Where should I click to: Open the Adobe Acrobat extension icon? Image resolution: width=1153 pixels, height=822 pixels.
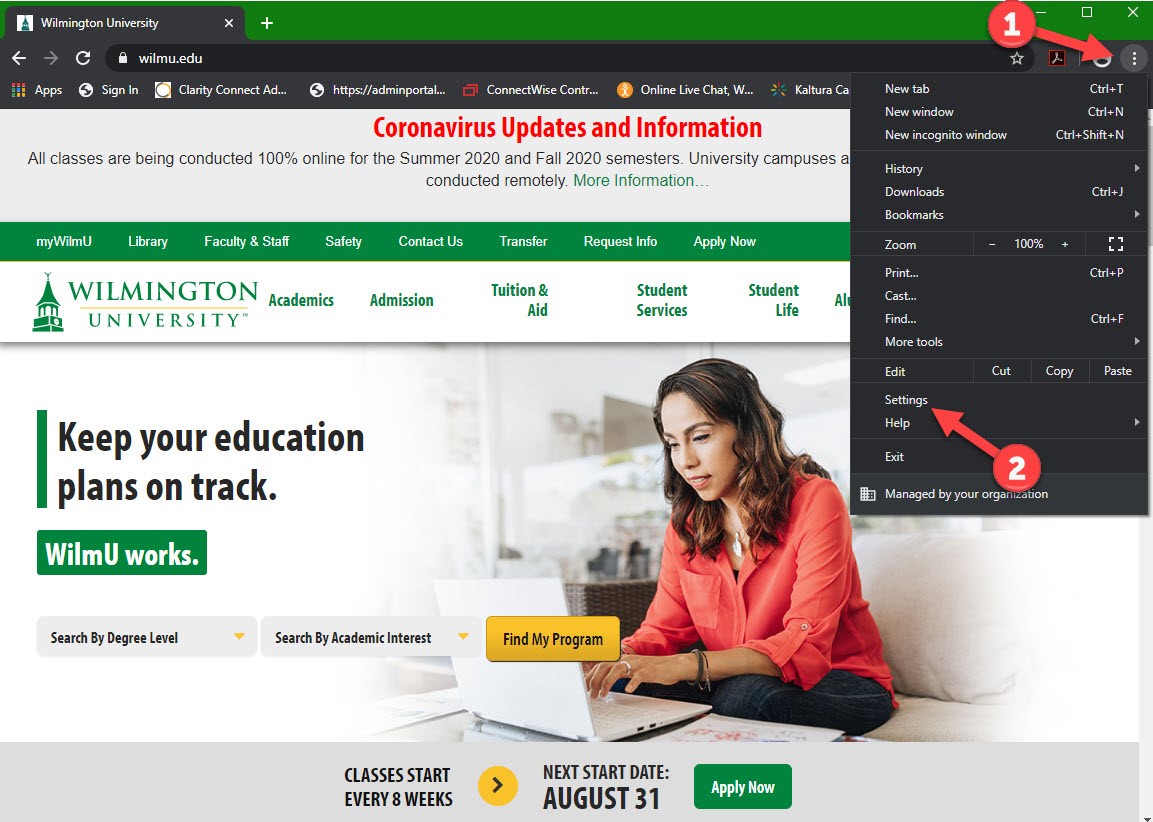[x=1057, y=58]
